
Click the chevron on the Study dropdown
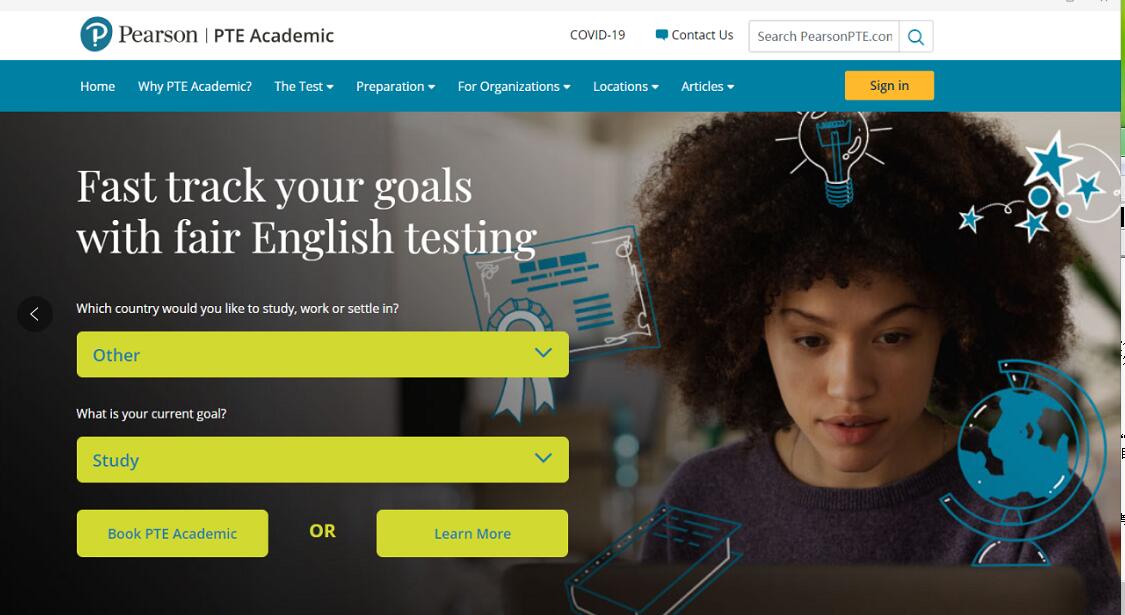(543, 458)
